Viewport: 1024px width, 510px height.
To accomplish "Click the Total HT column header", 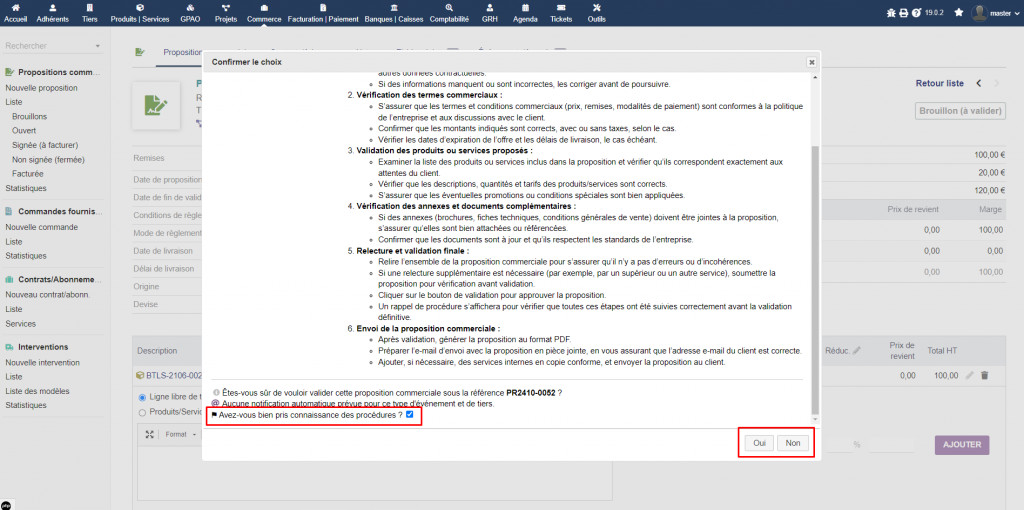I will [942, 351].
